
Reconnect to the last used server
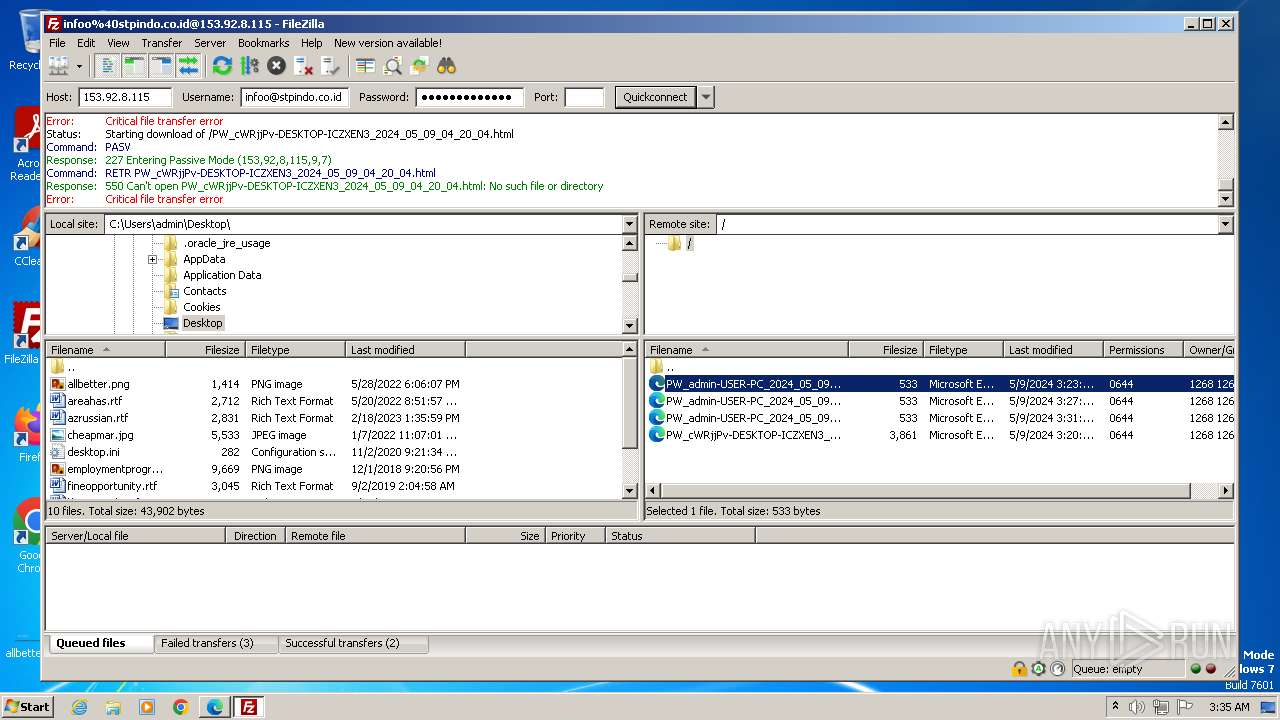(x=331, y=66)
